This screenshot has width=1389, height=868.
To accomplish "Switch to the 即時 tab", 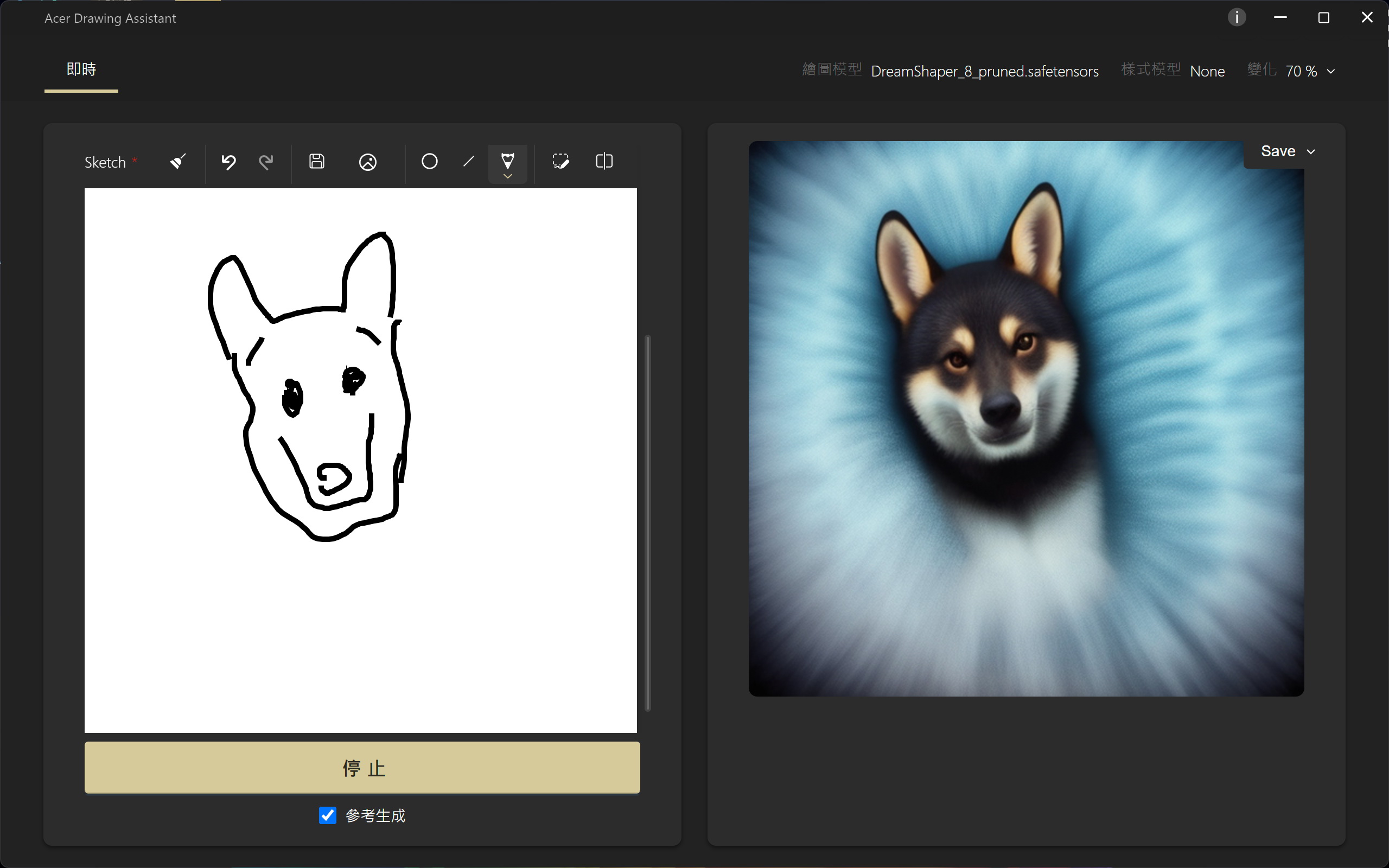I will 81,70.
